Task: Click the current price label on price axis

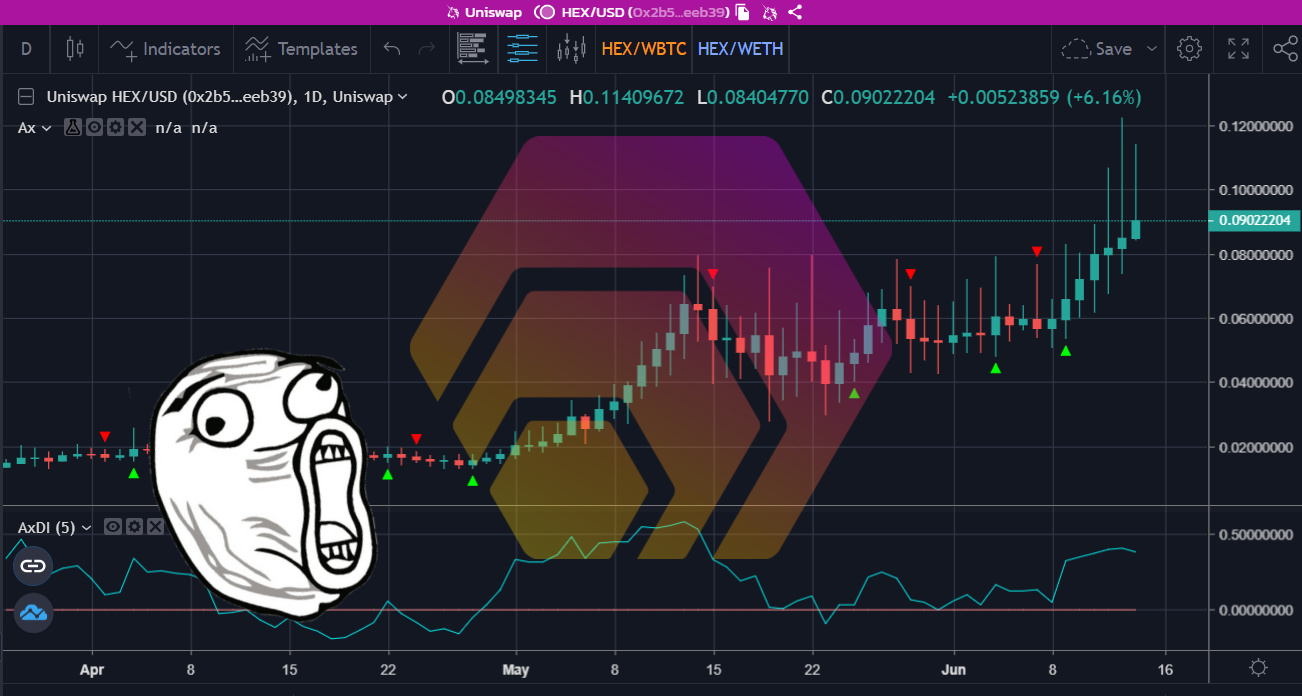Action: click(x=1254, y=221)
